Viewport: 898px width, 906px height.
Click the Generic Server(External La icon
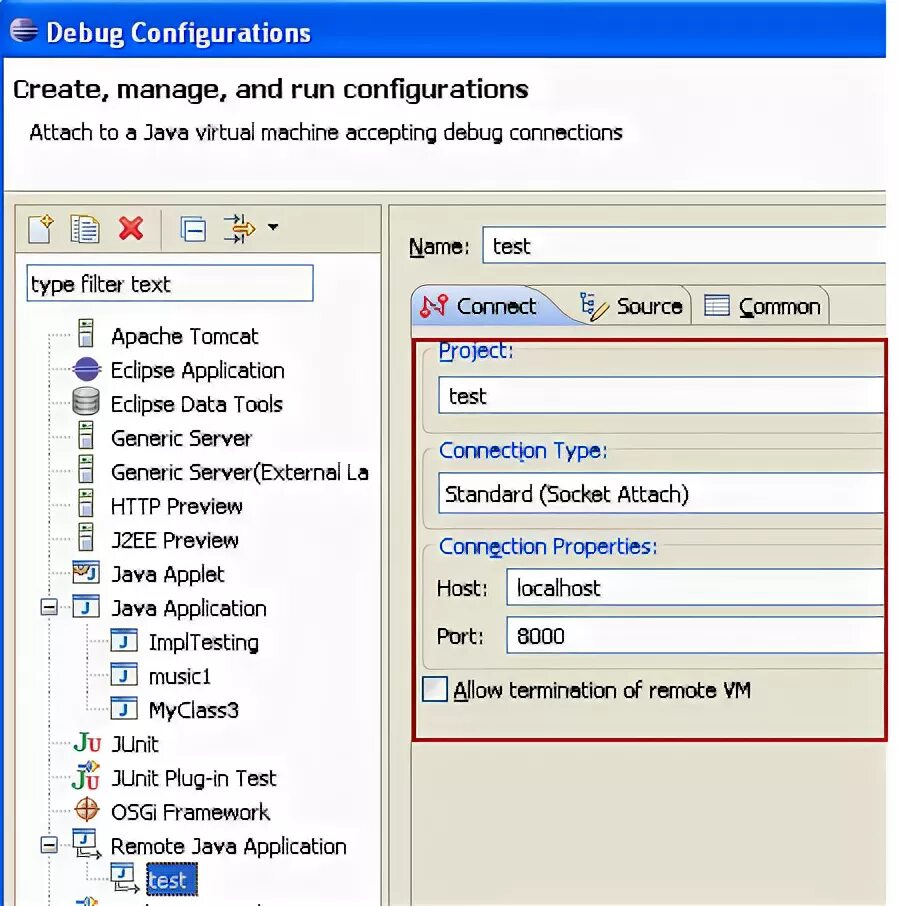click(86, 469)
